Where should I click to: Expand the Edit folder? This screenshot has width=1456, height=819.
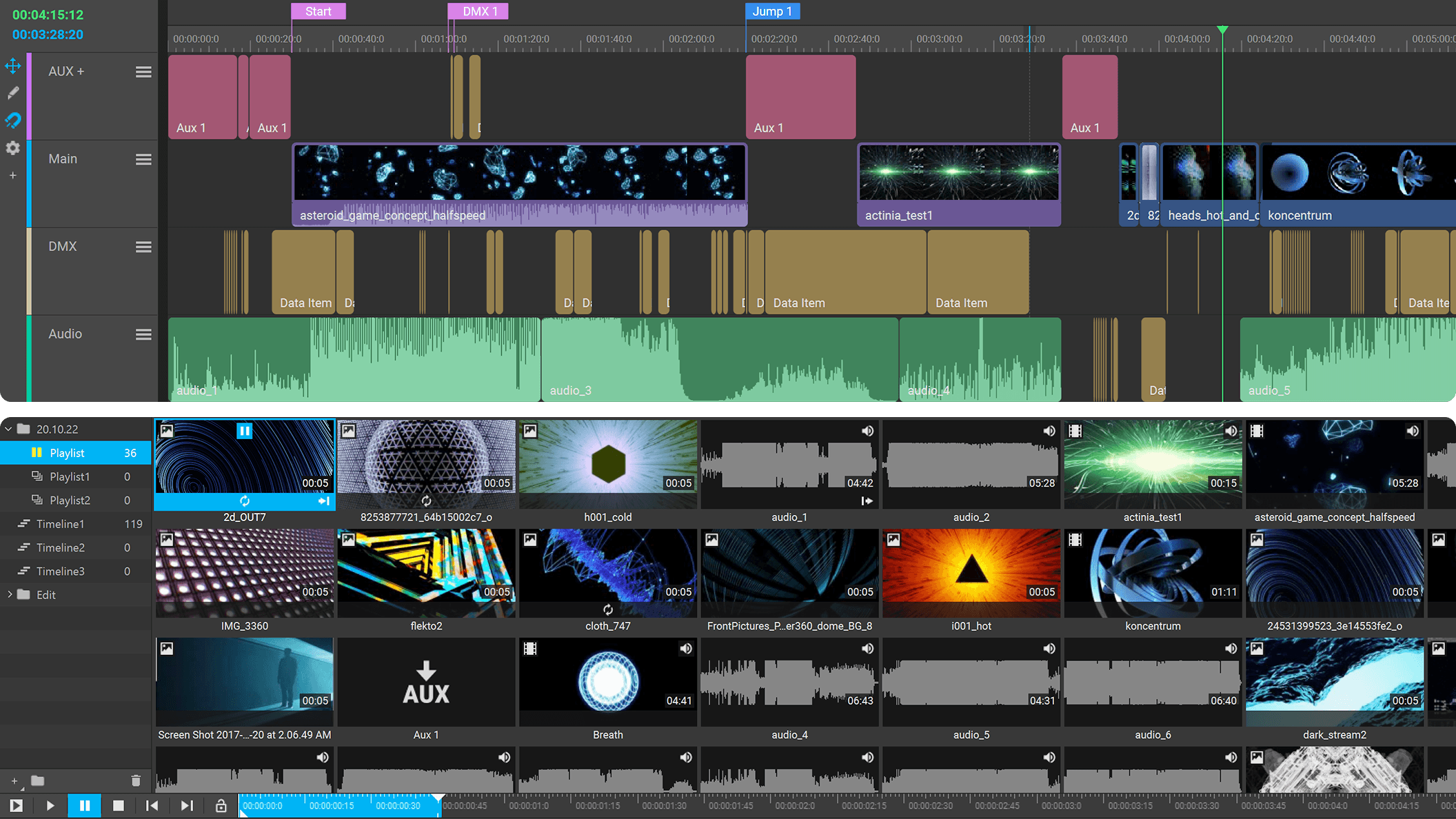(10, 594)
